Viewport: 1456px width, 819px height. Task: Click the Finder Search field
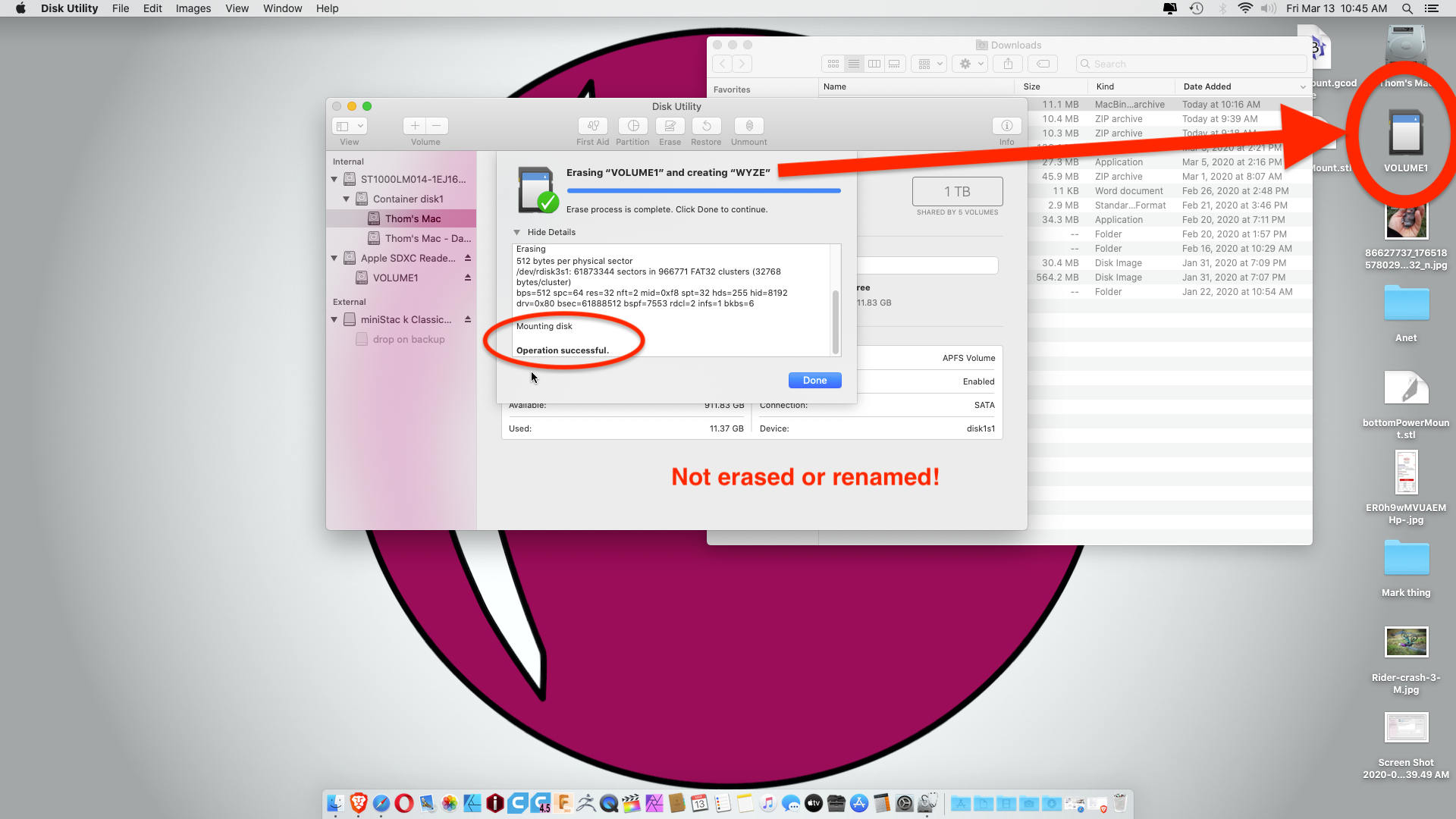point(1191,64)
